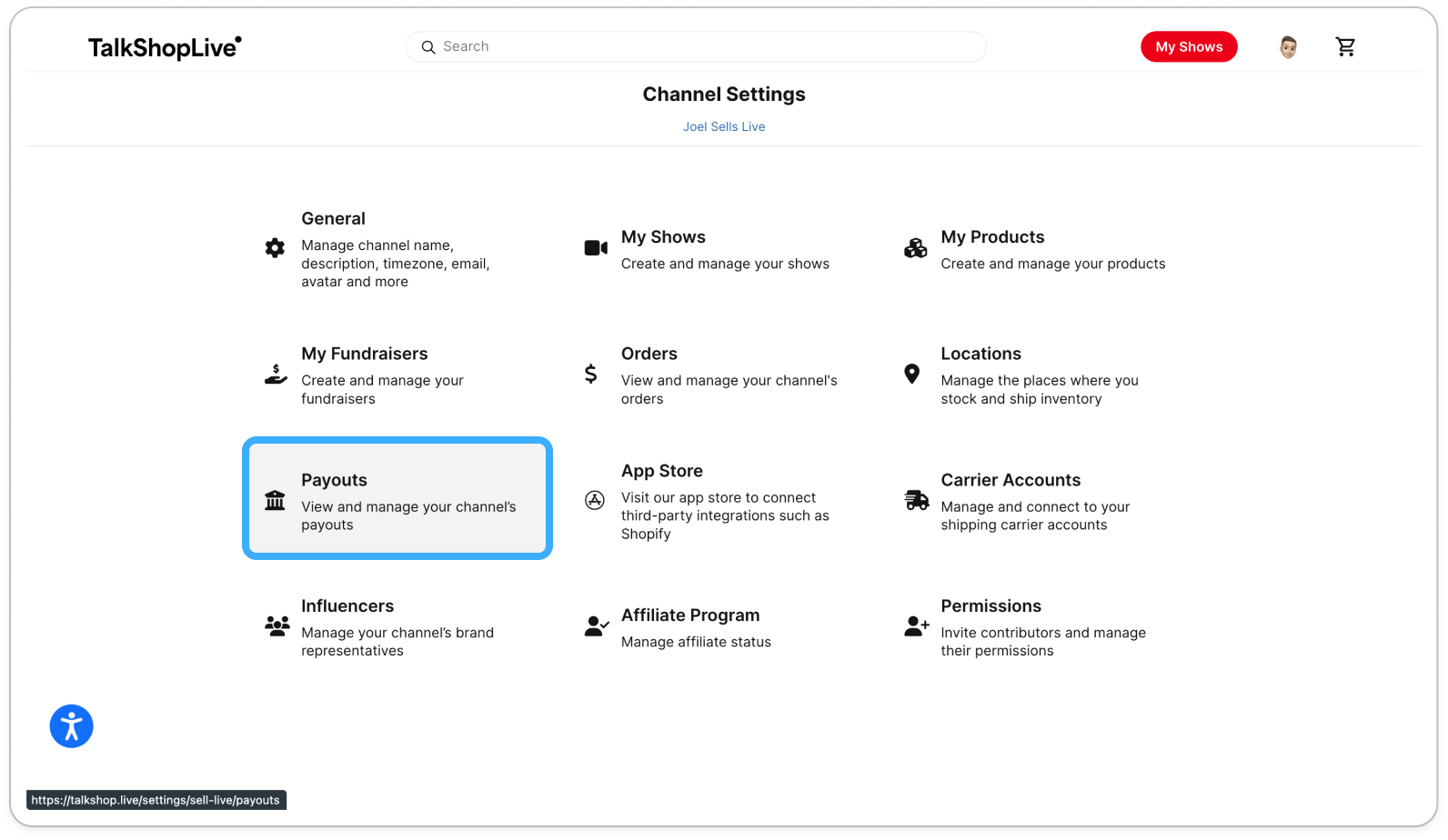Click the Influencers people group icon
Screen dimensions: 1448x840
[x=277, y=625]
